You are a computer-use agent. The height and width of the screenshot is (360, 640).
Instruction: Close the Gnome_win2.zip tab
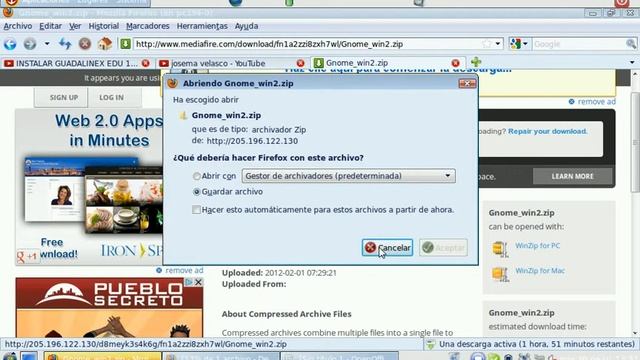coord(456,63)
